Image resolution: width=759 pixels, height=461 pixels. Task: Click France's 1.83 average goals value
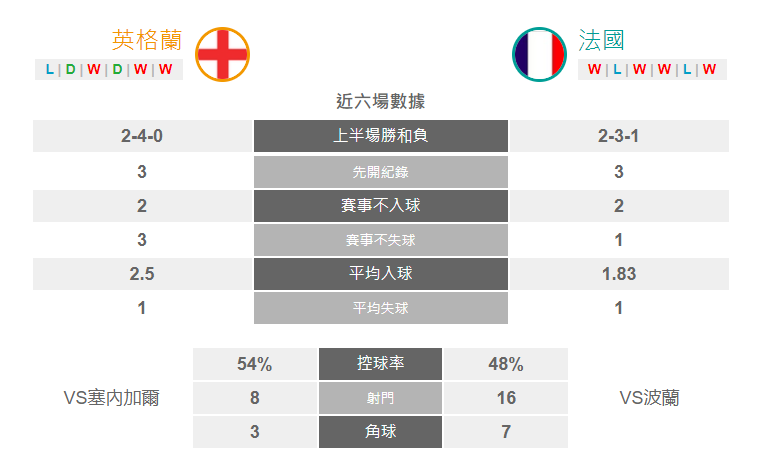pos(619,274)
